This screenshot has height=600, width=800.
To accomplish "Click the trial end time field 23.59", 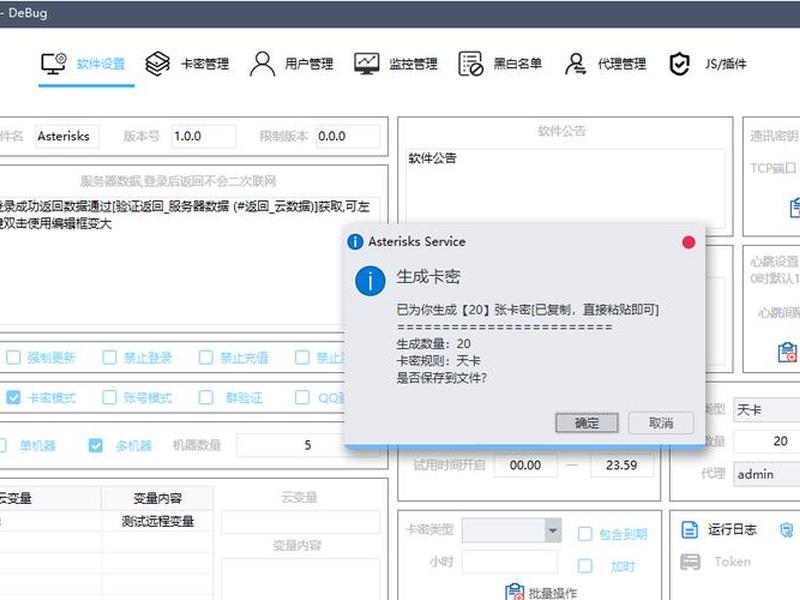I will [621, 465].
